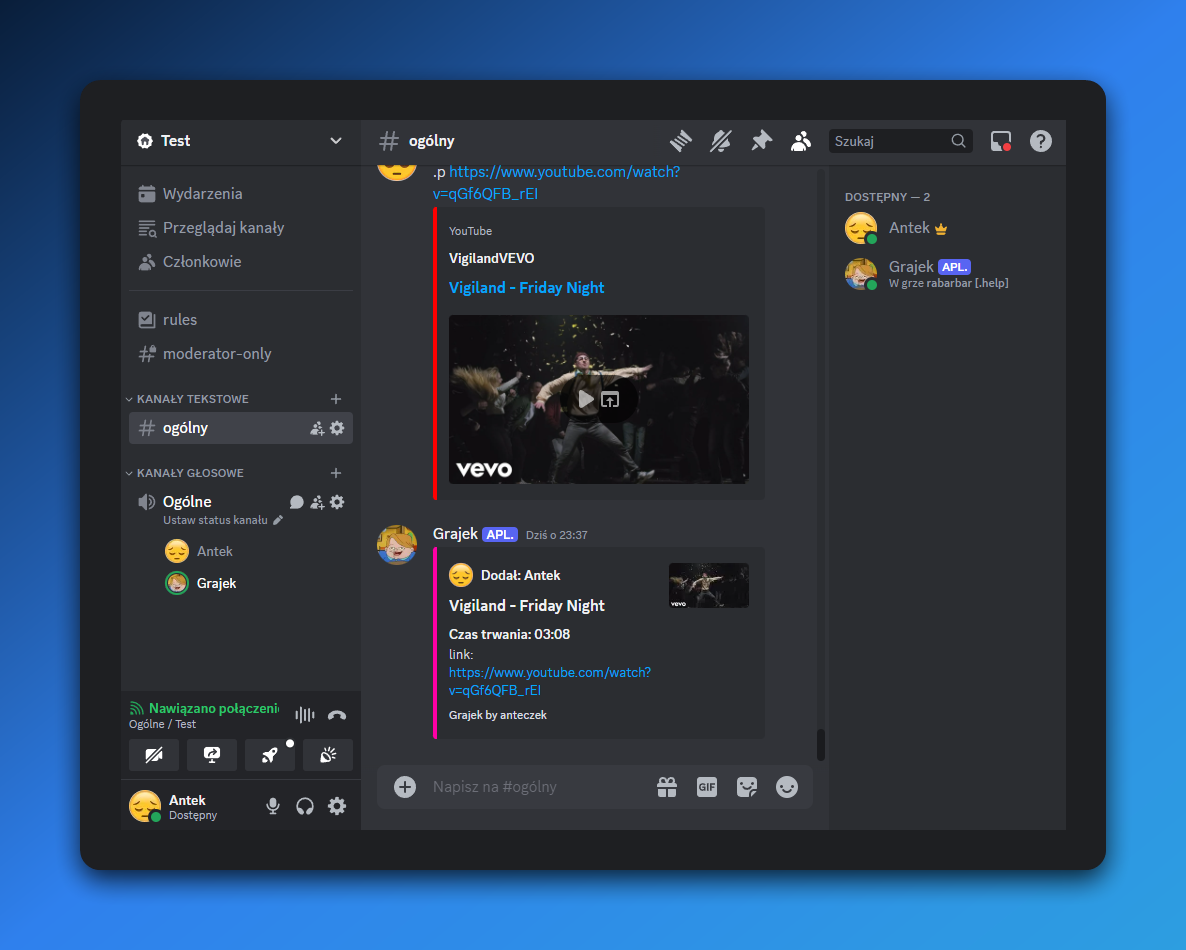This screenshot has height=950, width=1186.
Task: Toggle noise suppression waveform icon
Action: click(x=305, y=715)
